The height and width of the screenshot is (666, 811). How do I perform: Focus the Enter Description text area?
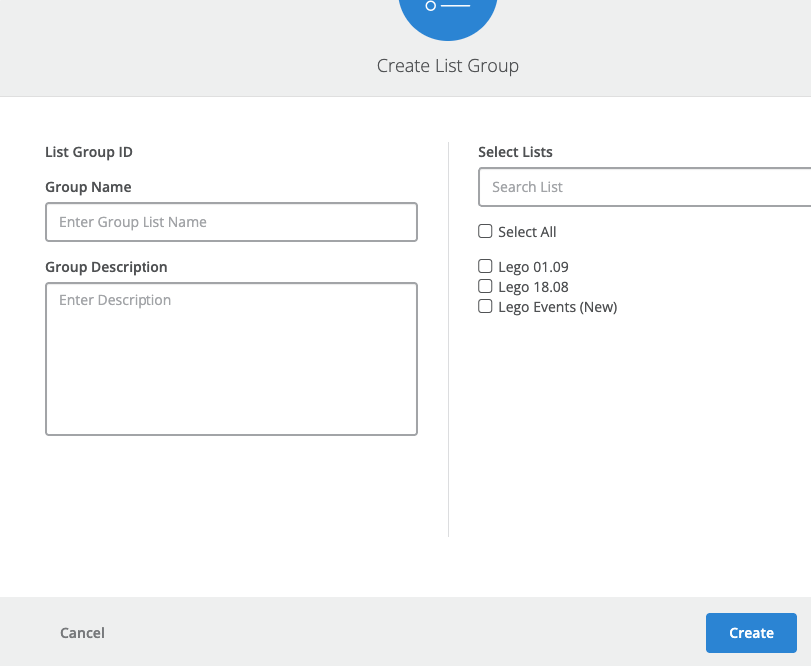tap(231, 359)
